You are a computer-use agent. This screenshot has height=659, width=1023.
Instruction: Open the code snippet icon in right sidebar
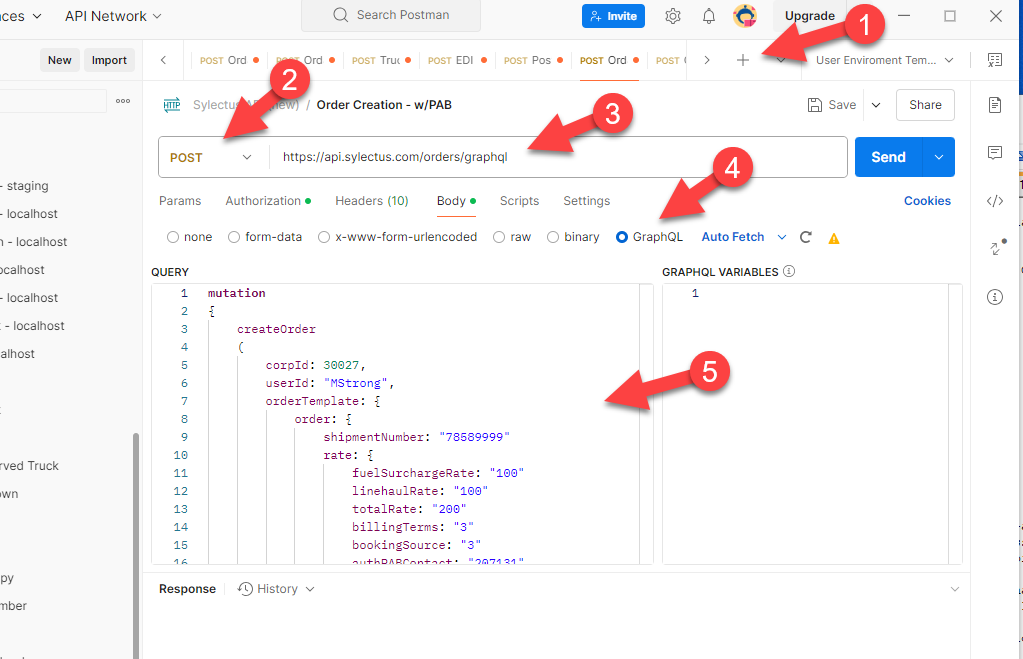(994, 201)
